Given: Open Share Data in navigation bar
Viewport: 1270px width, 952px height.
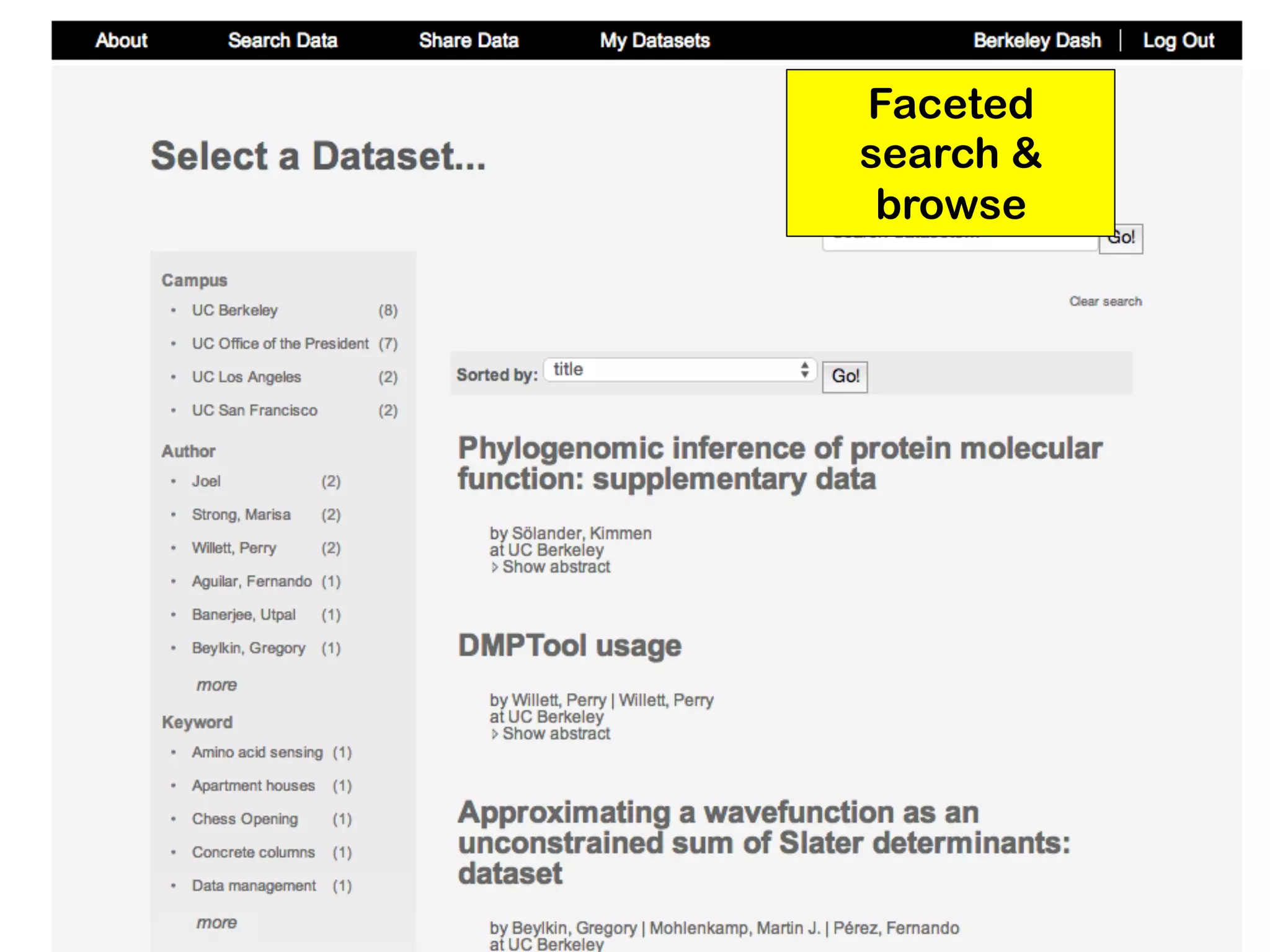Looking at the screenshot, I should 469,40.
